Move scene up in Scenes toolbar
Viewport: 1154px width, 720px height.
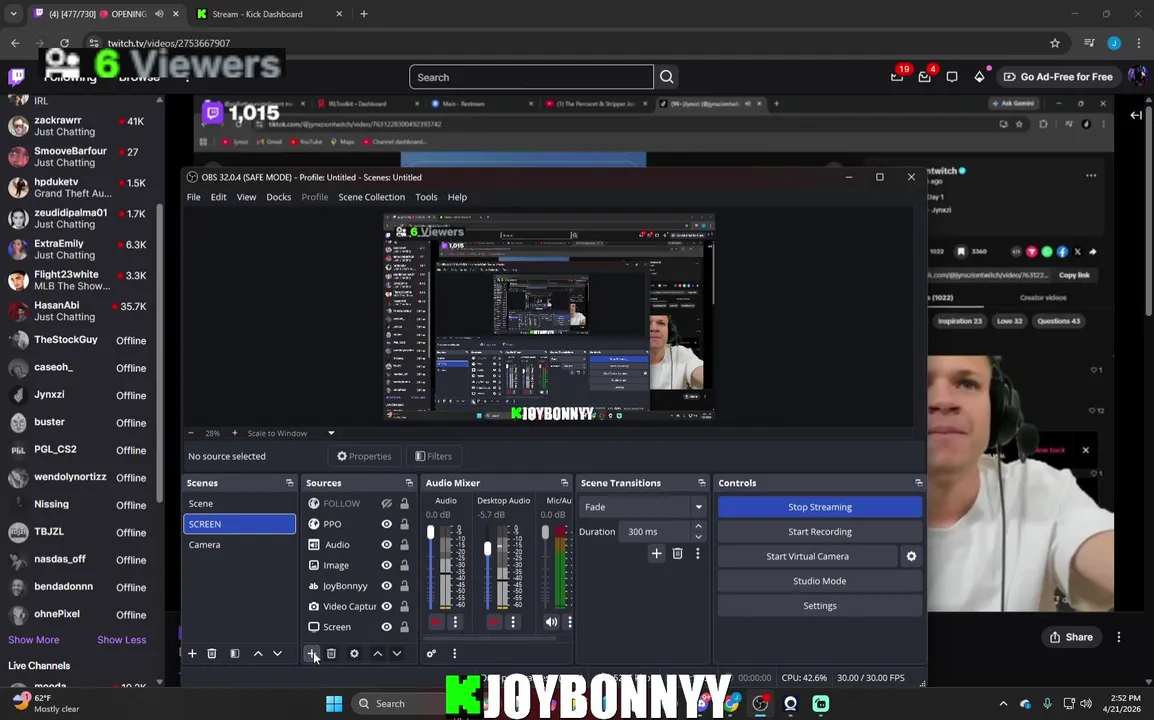point(258,653)
